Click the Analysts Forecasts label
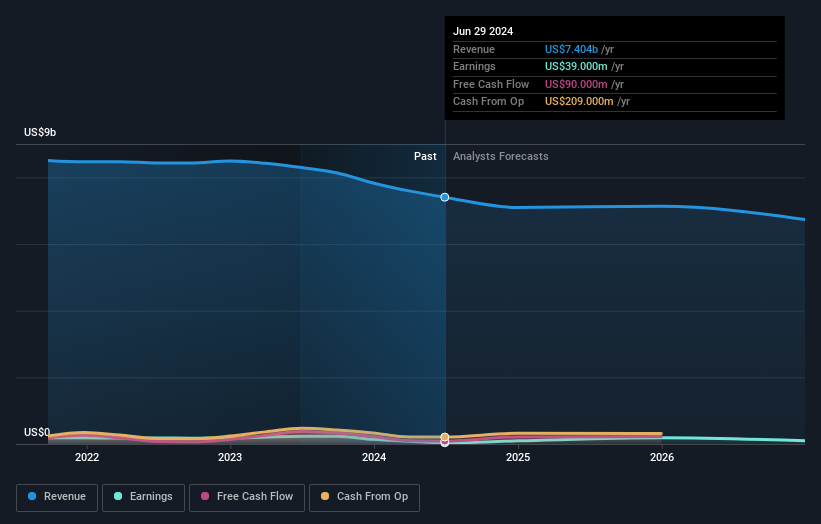 (x=501, y=157)
